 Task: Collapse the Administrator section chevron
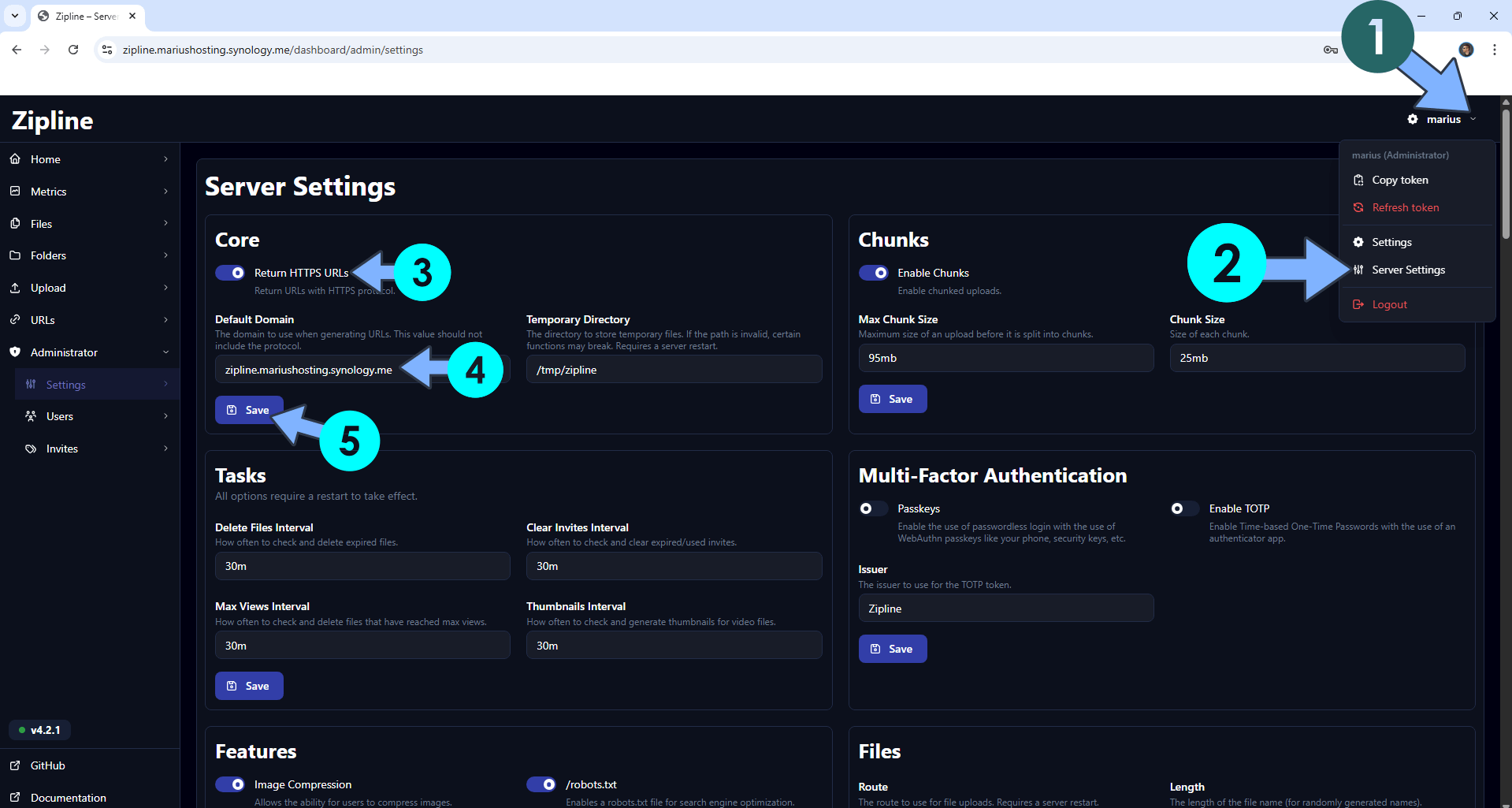tap(165, 352)
